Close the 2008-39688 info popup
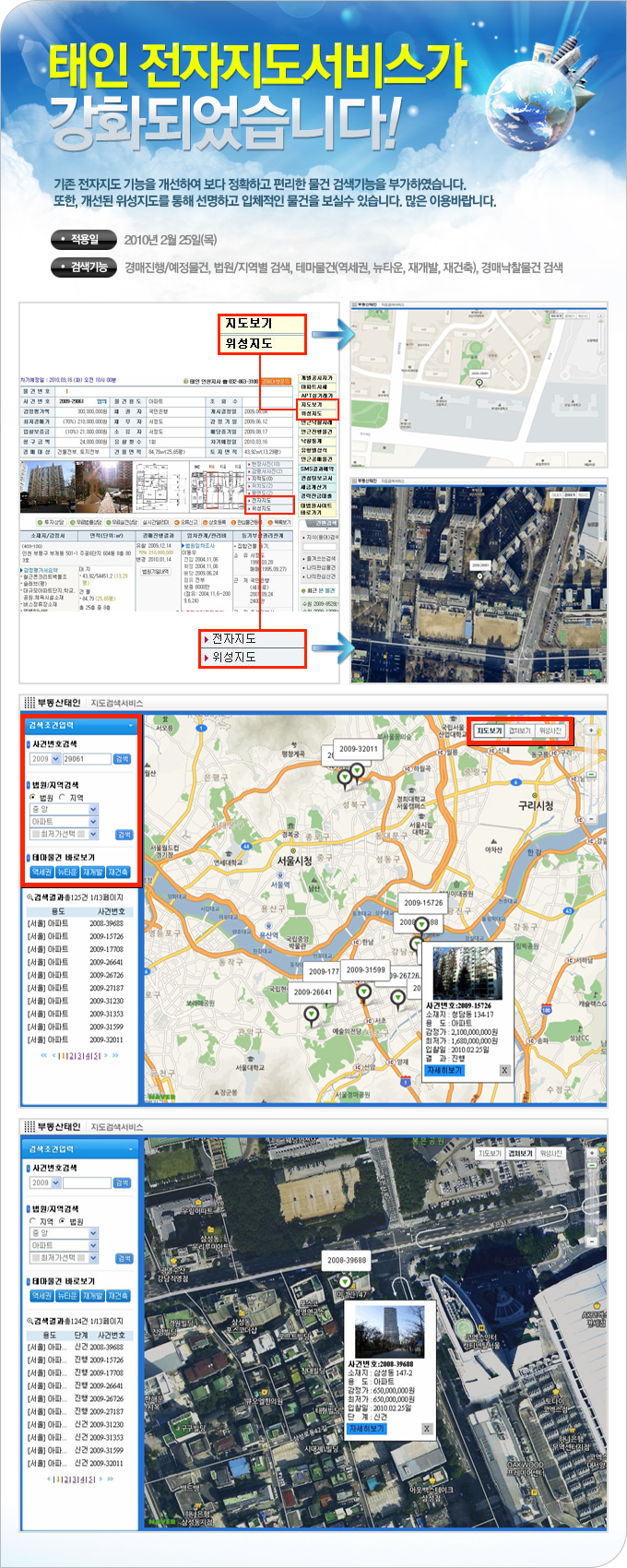Screen dimensions: 627x1568 pyautogui.click(x=426, y=1429)
